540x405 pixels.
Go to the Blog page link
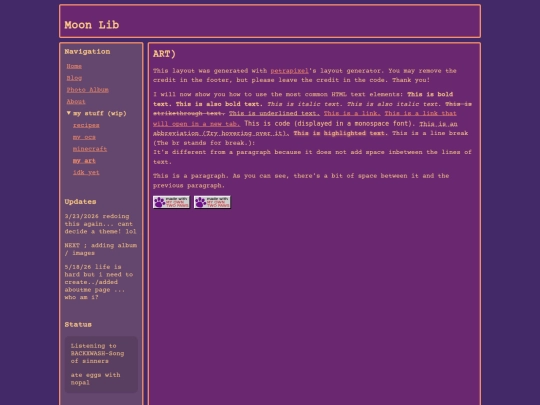coord(74,78)
